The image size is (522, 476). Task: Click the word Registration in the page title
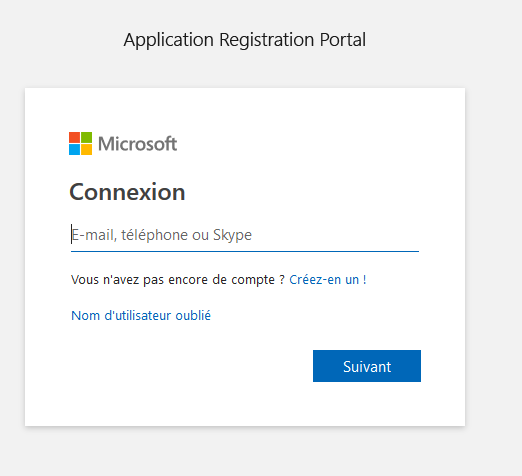click(x=266, y=40)
